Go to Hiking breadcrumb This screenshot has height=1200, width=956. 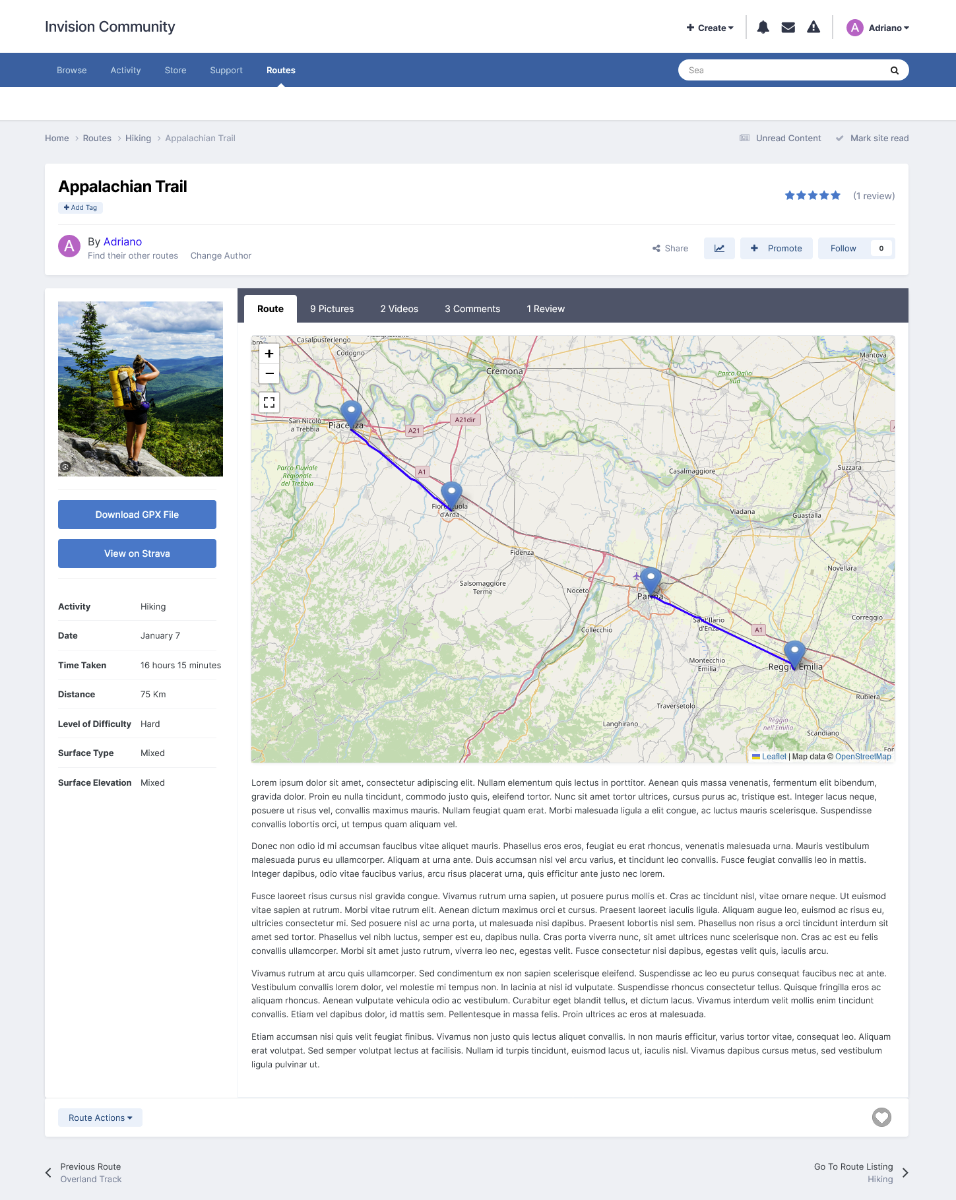click(x=138, y=138)
